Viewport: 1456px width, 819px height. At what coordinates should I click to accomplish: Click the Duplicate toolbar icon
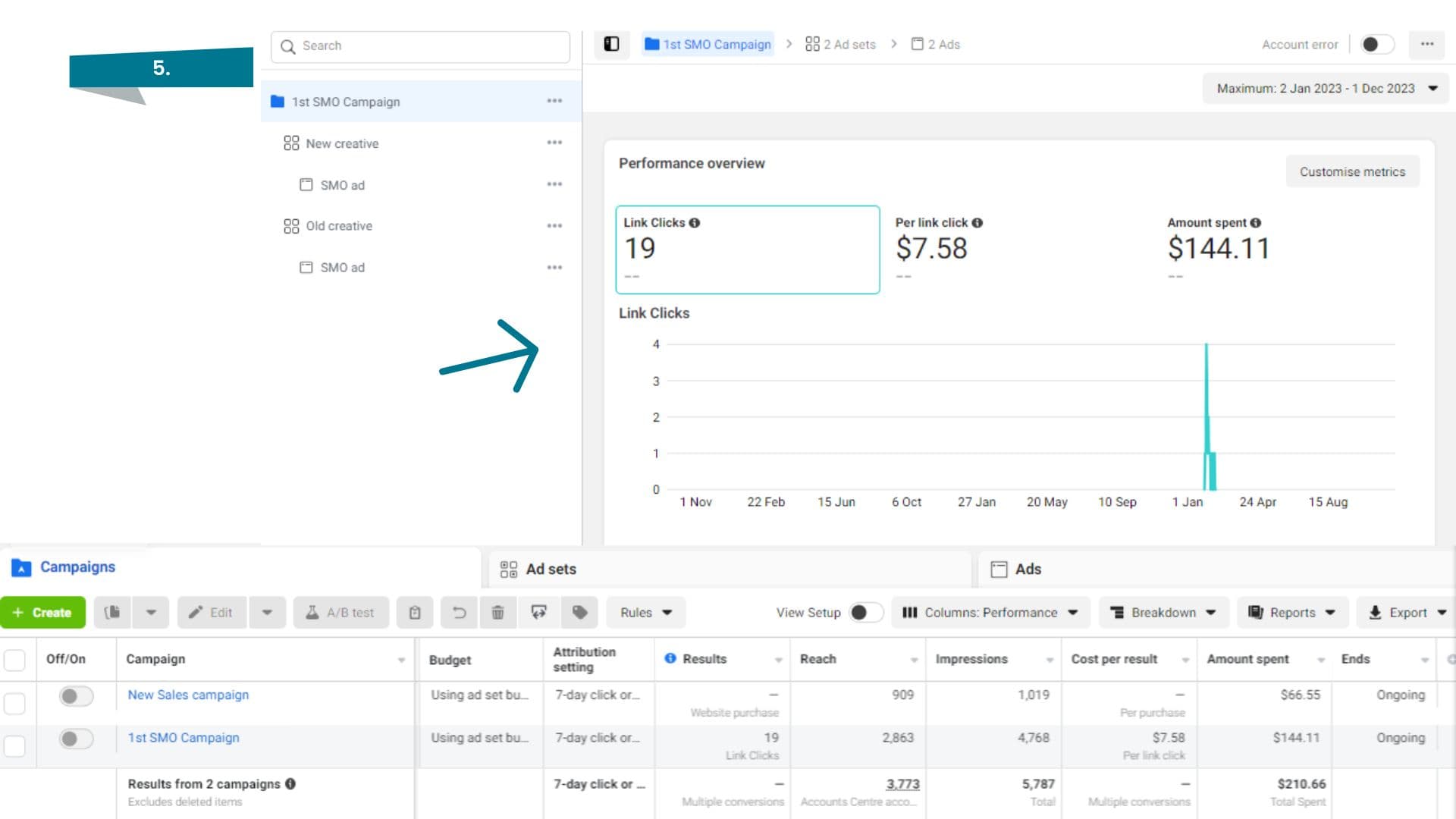pyautogui.click(x=112, y=612)
